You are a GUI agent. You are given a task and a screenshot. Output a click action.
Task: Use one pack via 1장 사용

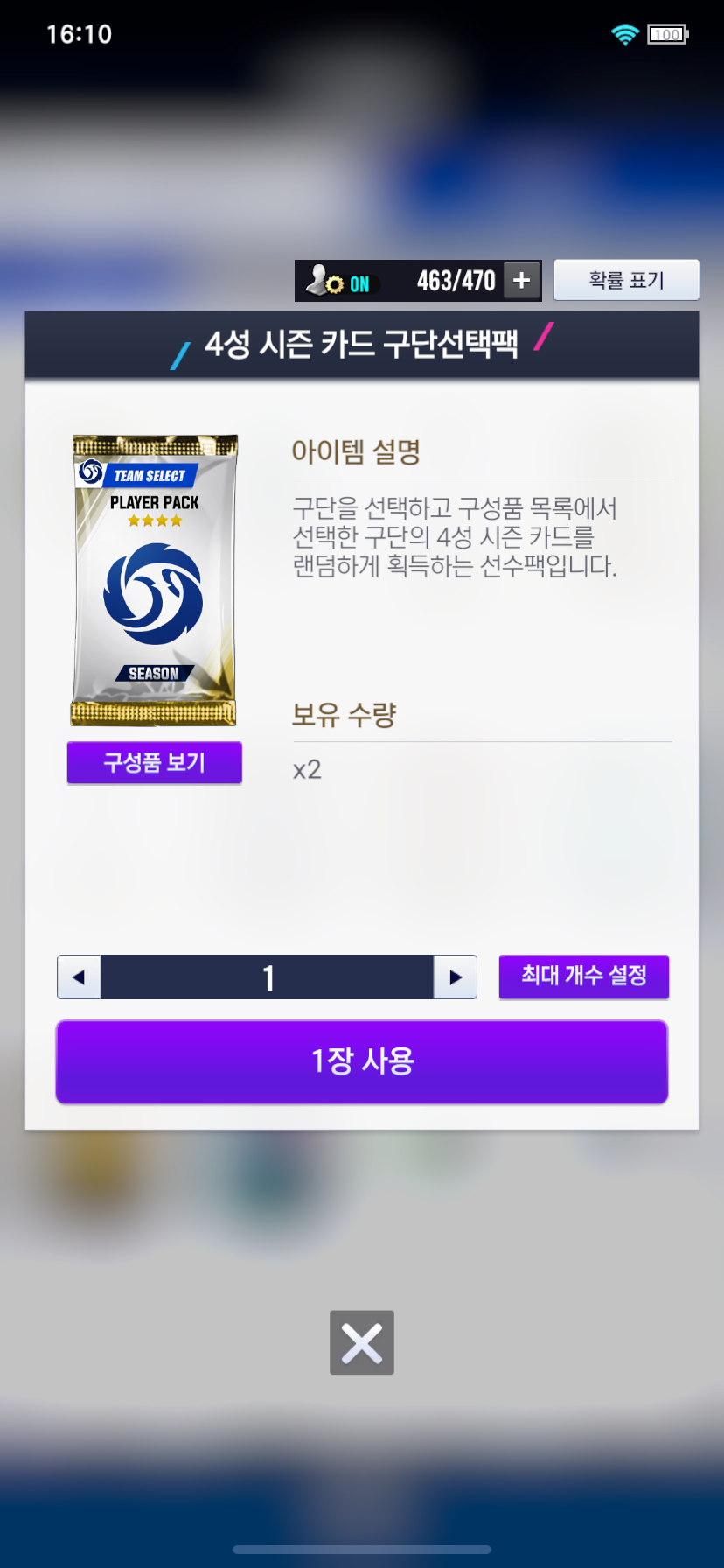[x=362, y=1061]
